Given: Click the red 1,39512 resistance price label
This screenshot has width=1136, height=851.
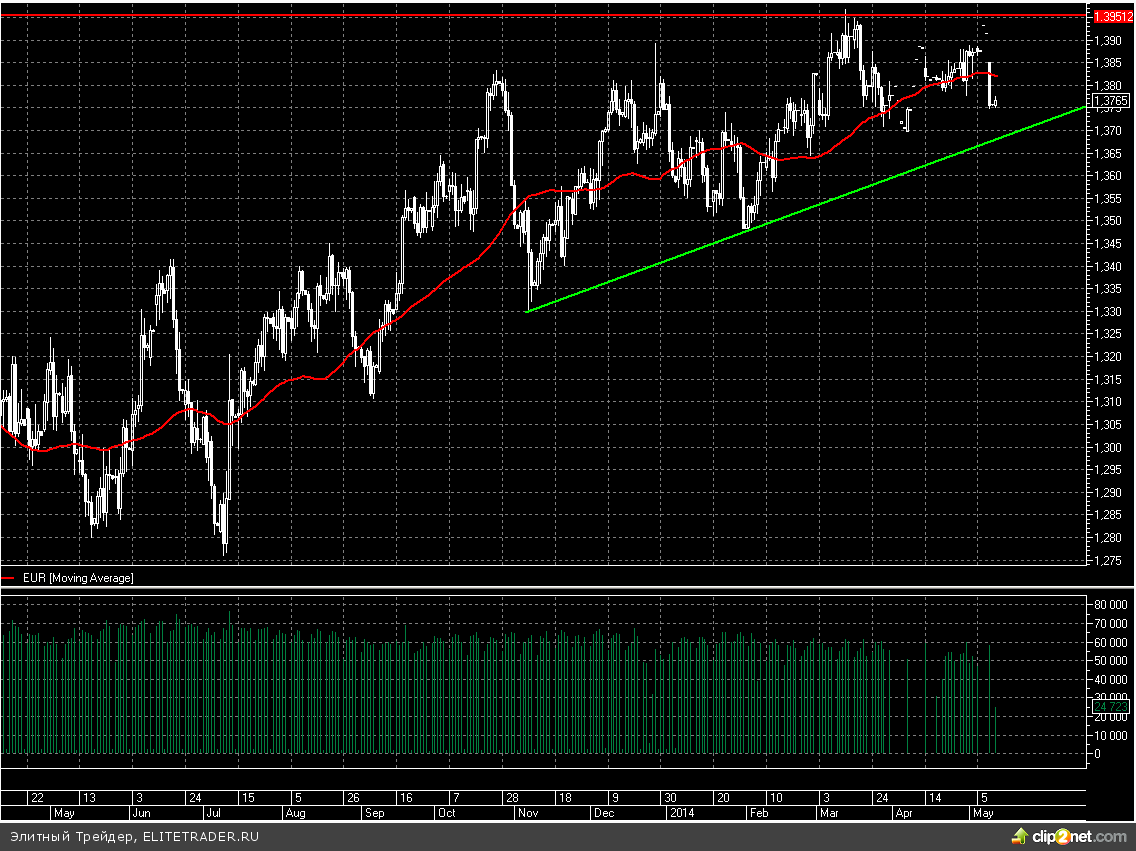Looking at the screenshot, I should coord(1113,16).
